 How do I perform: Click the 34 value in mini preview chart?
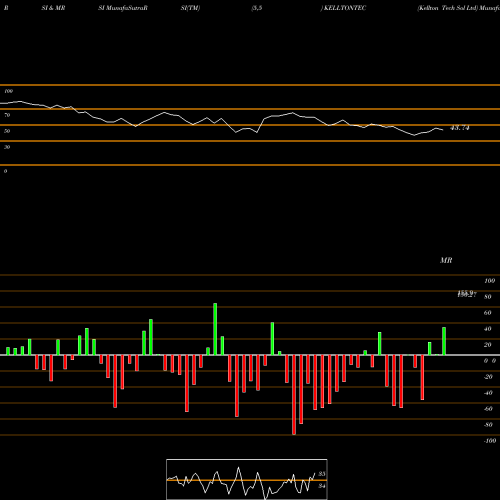tap(322, 486)
